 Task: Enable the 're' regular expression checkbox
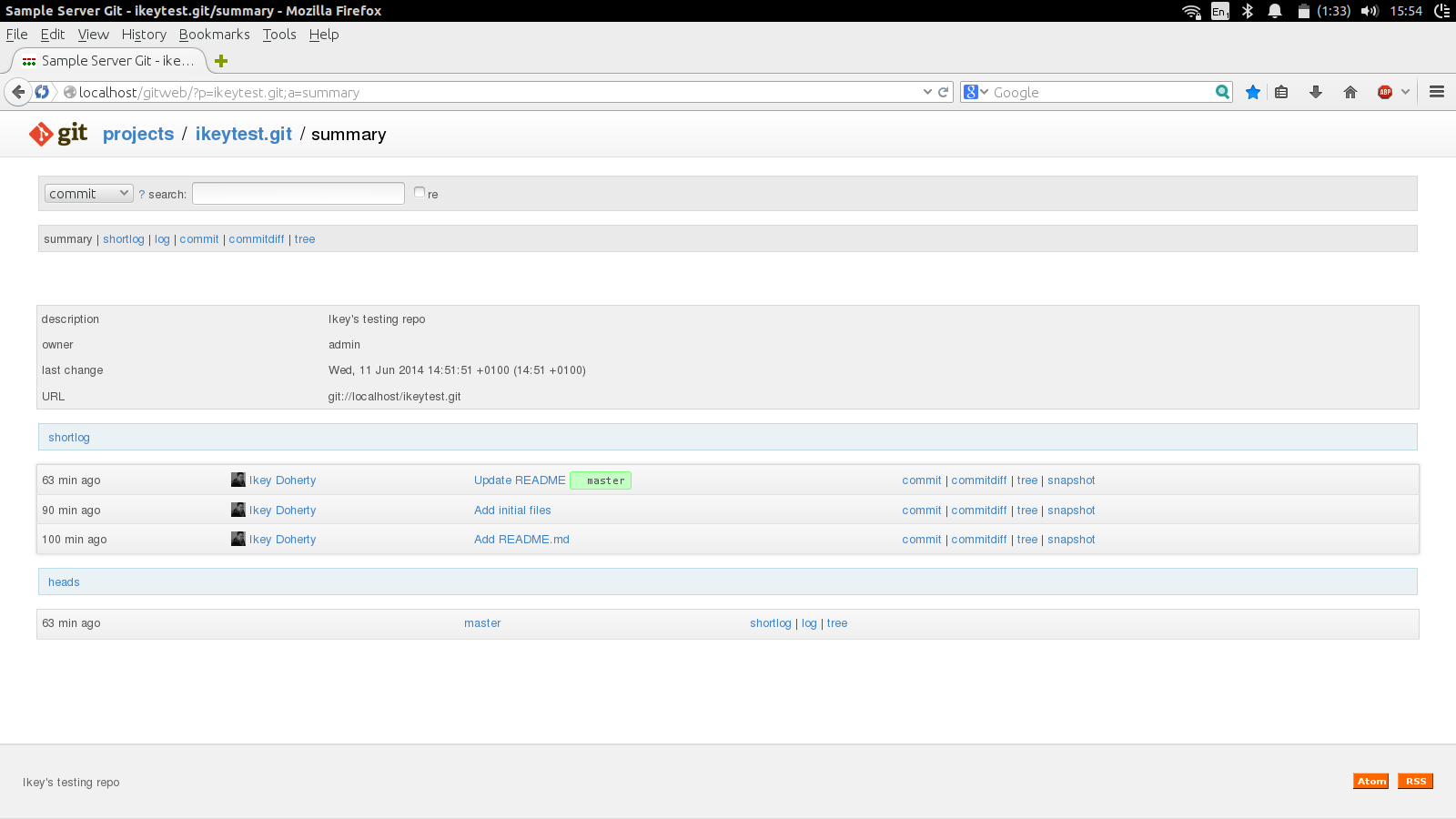pyautogui.click(x=420, y=192)
